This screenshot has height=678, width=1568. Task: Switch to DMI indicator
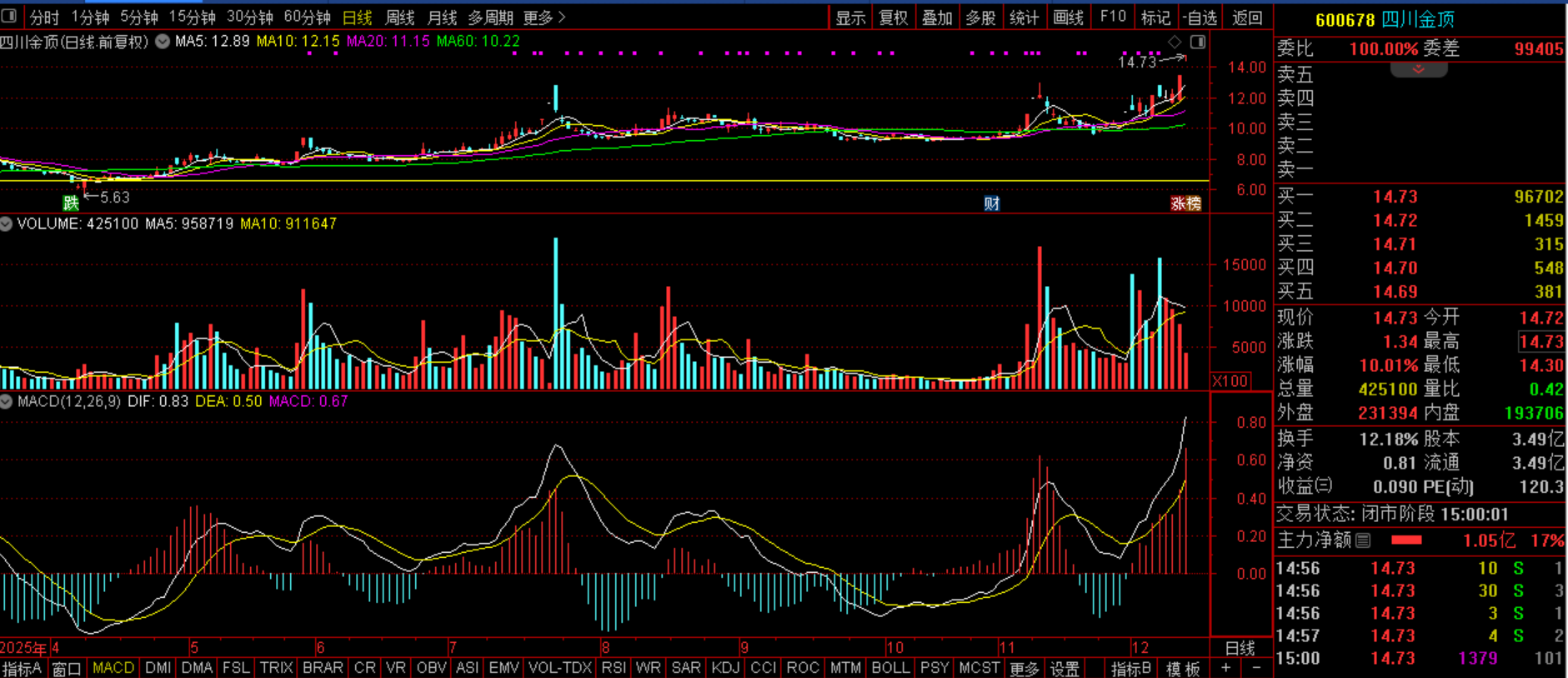[158, 668]
